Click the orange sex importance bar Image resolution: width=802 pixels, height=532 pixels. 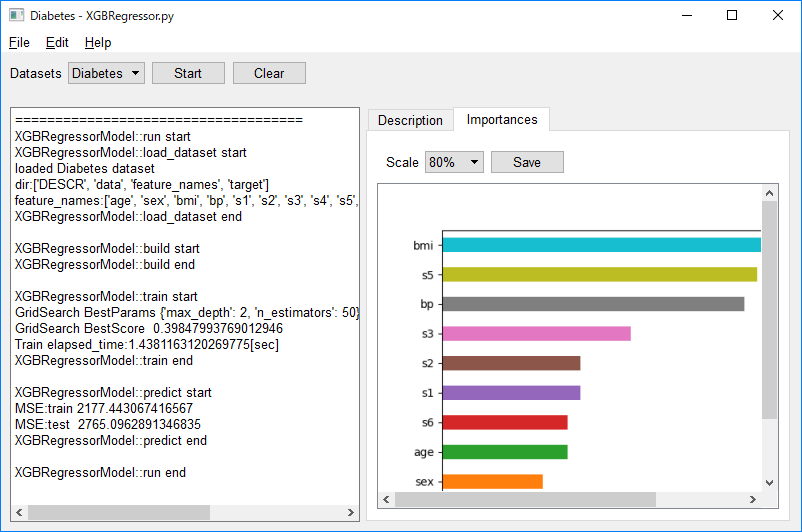tap(493, 482)
